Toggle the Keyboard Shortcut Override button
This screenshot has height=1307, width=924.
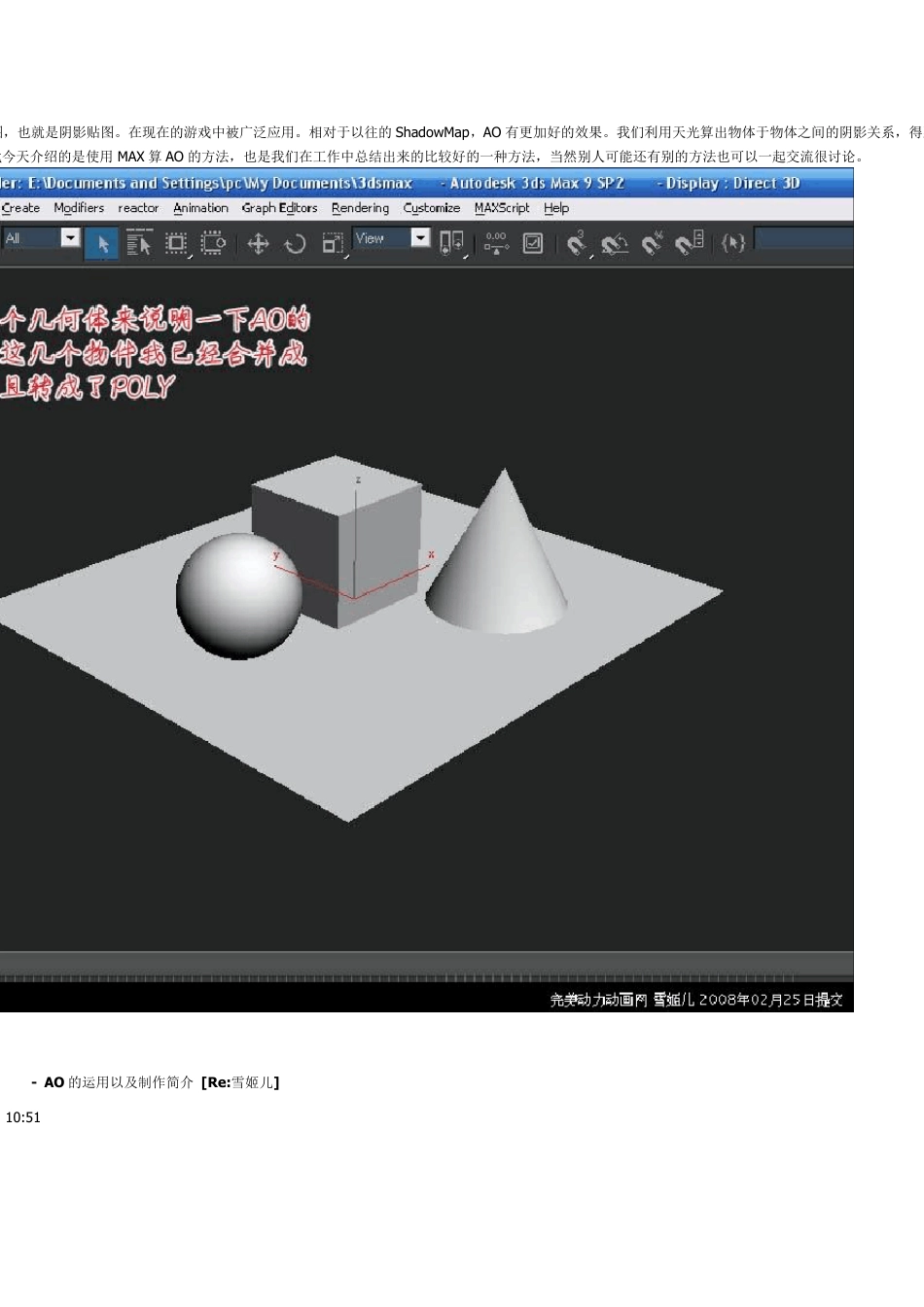(x=533, y=243)
